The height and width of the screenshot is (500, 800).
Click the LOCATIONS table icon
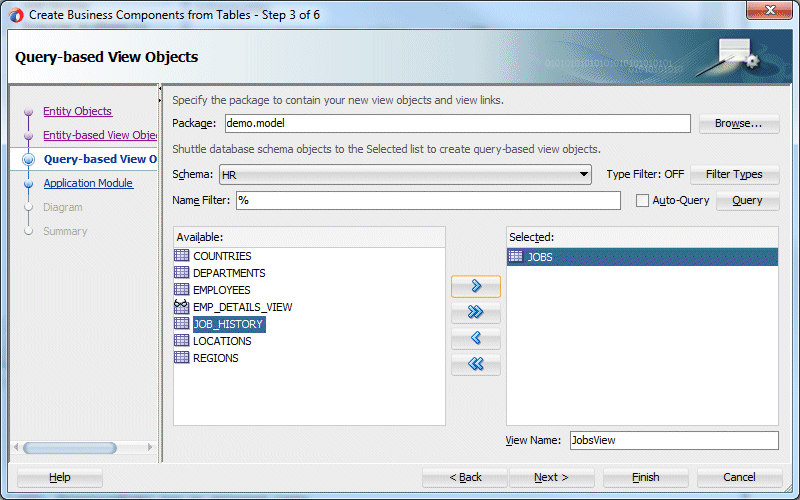(x=181, y=340)
